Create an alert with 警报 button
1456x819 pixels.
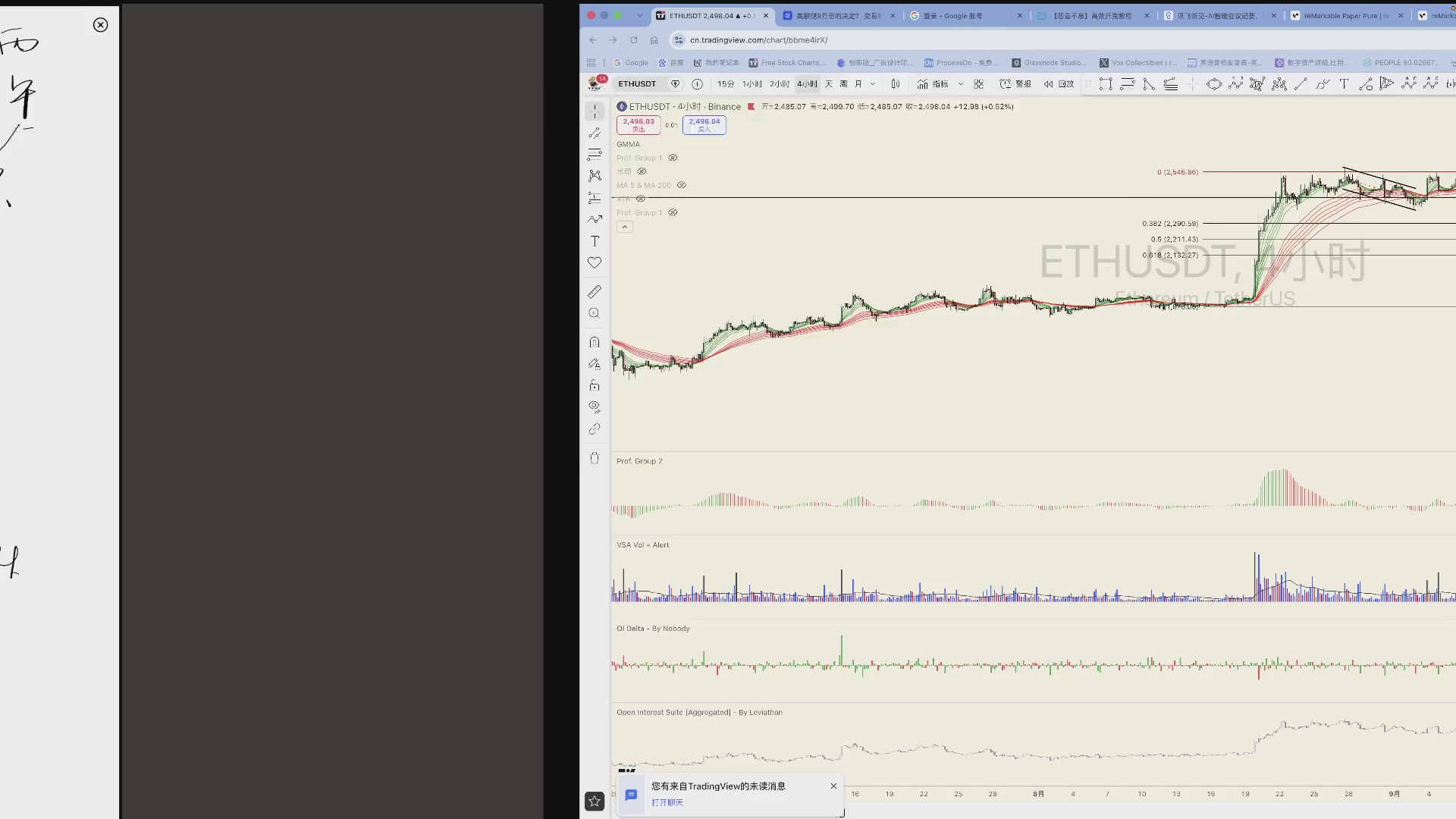[1015, 84]
